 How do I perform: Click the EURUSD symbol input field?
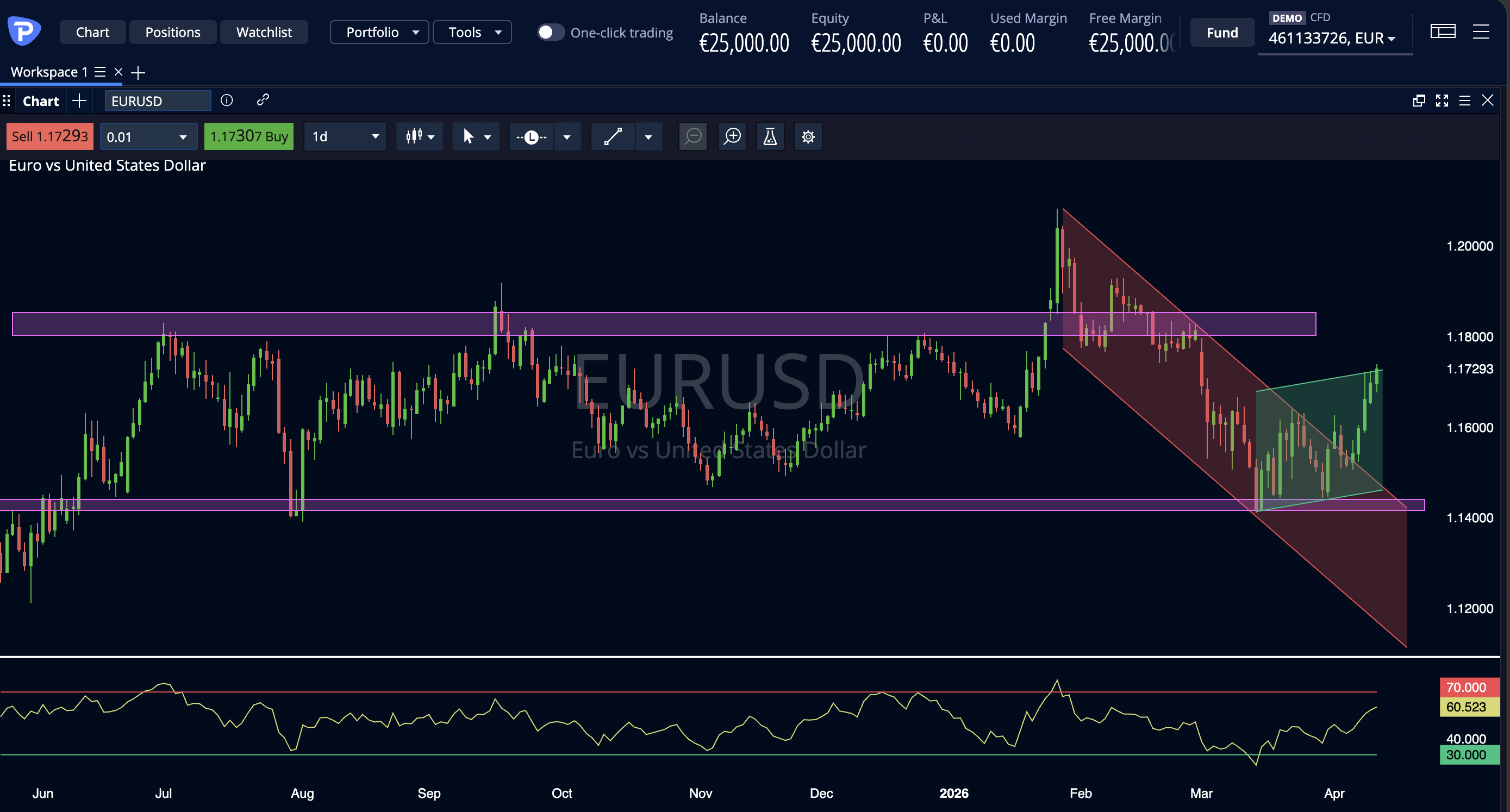(157, 101)
